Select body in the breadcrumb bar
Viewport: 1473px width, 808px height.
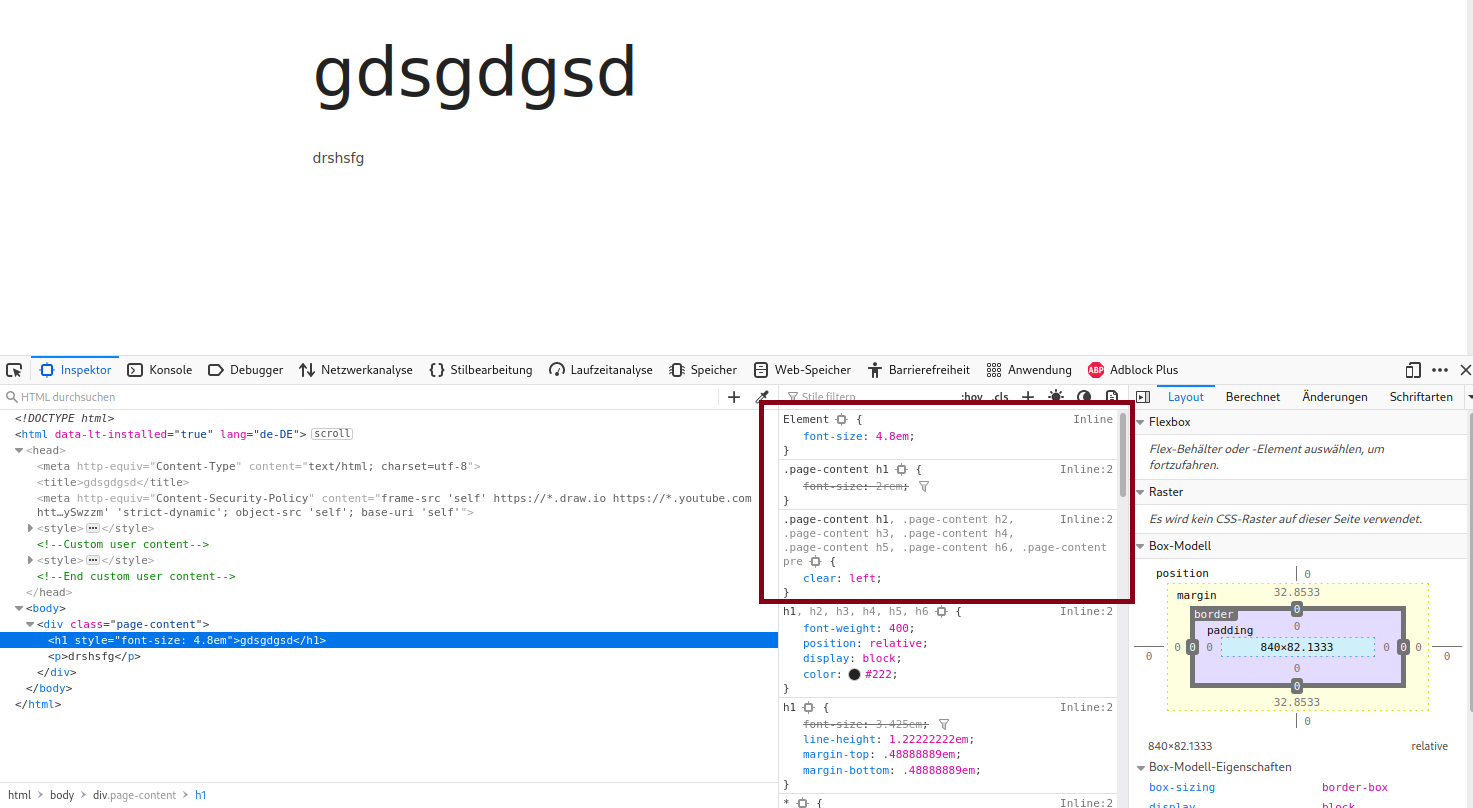tap(62, 795)
